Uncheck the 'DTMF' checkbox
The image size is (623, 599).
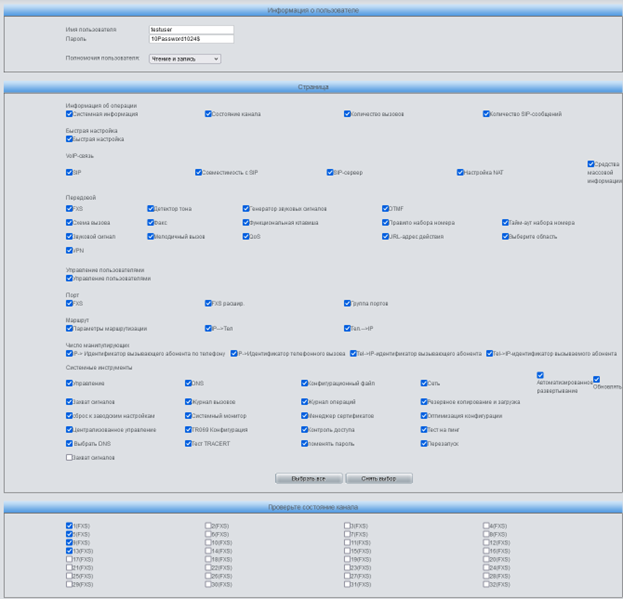(x=385, y=209)
